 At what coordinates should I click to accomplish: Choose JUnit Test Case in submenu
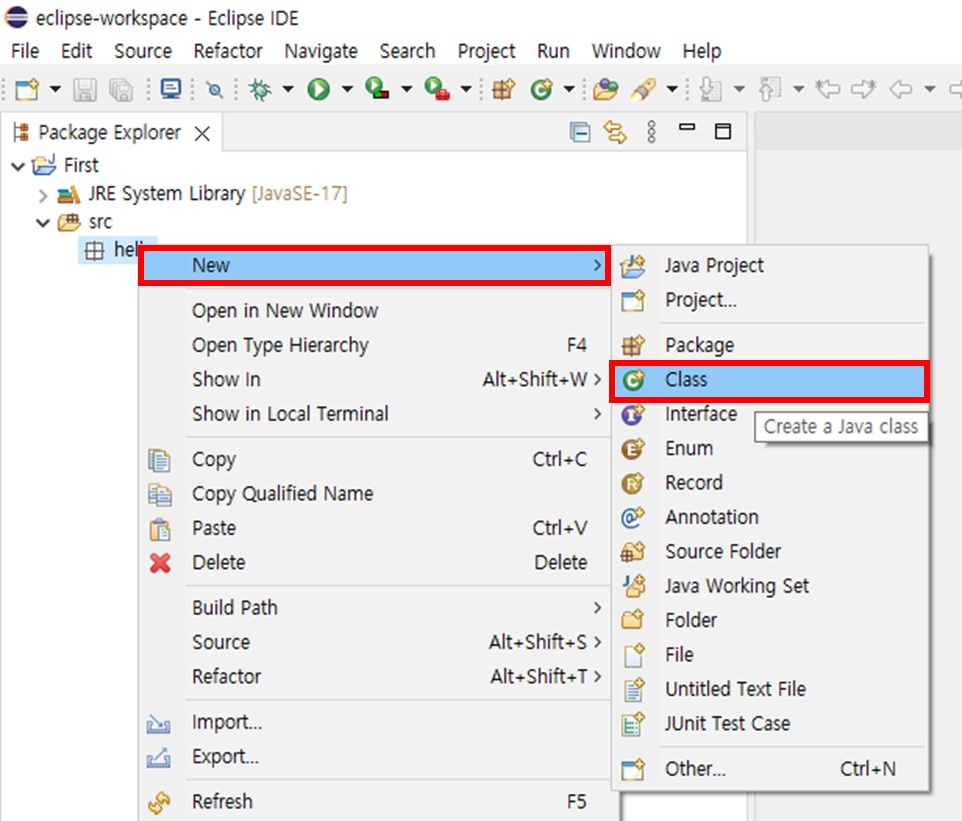[x=769, y=723]
